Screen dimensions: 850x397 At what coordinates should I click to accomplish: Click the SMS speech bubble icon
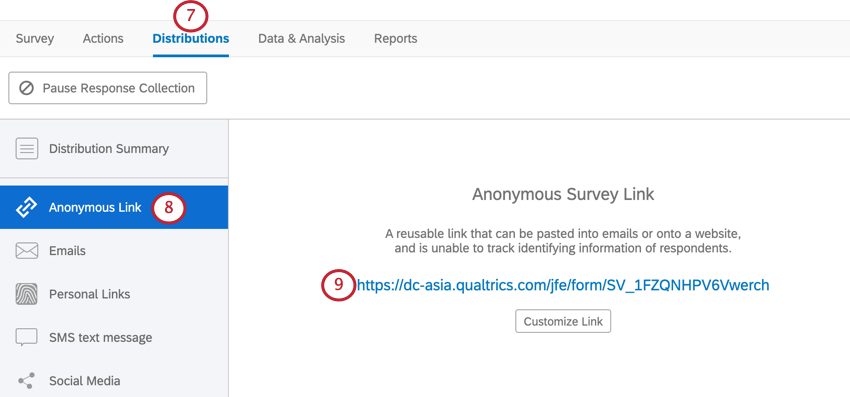(x=27, y=337)
